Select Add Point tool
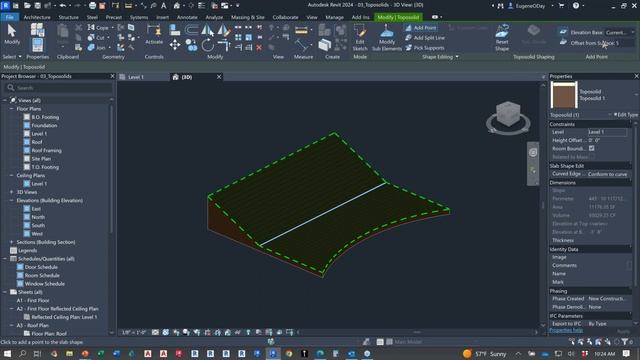Screen dimensions: 640x360 pyautogui.click(x=421, y=28)
